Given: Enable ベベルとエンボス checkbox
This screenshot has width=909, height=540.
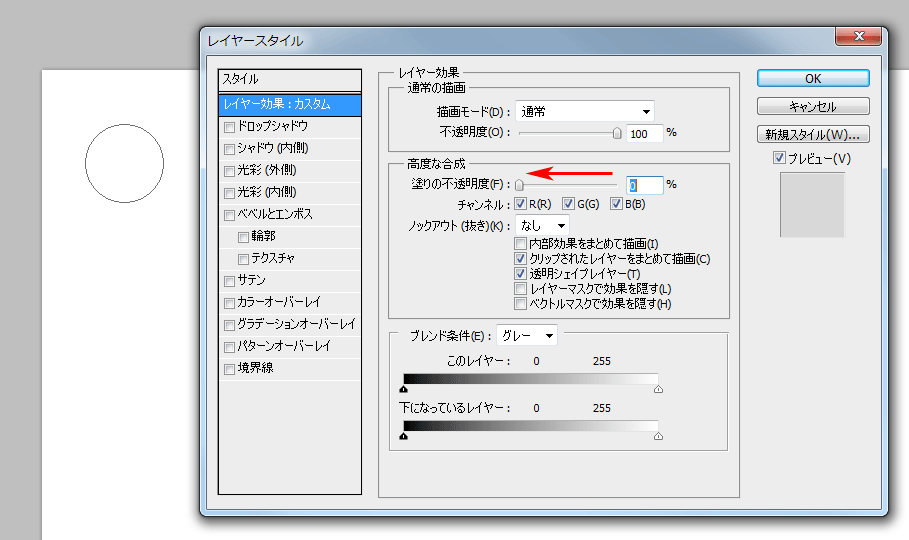Looking at the screenshot, I should tap(229, 215).
